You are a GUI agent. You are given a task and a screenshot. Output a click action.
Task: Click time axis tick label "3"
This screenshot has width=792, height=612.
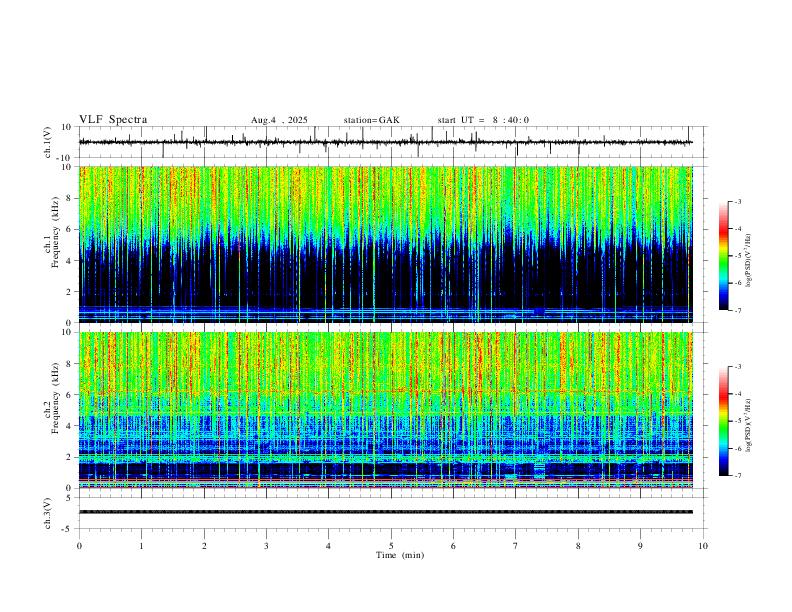tap(266, 546)
